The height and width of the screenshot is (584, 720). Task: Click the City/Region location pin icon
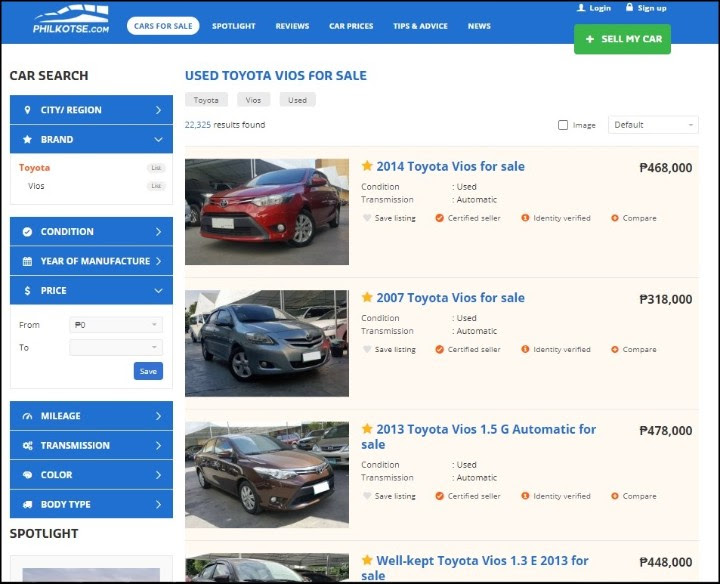[x=28, y=110]
